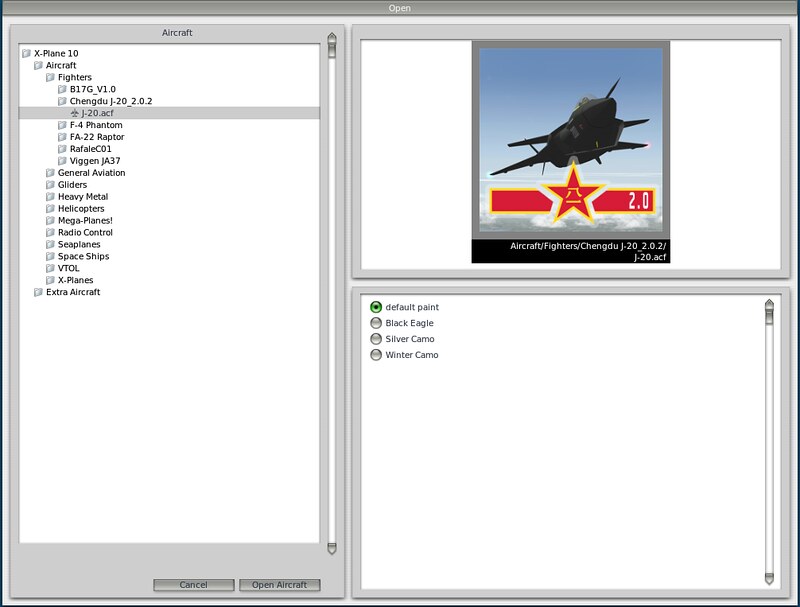The height and width of the screenshot is (607, 800).
Task: Click the Mega-Planes! label
Action: [85, 220]
